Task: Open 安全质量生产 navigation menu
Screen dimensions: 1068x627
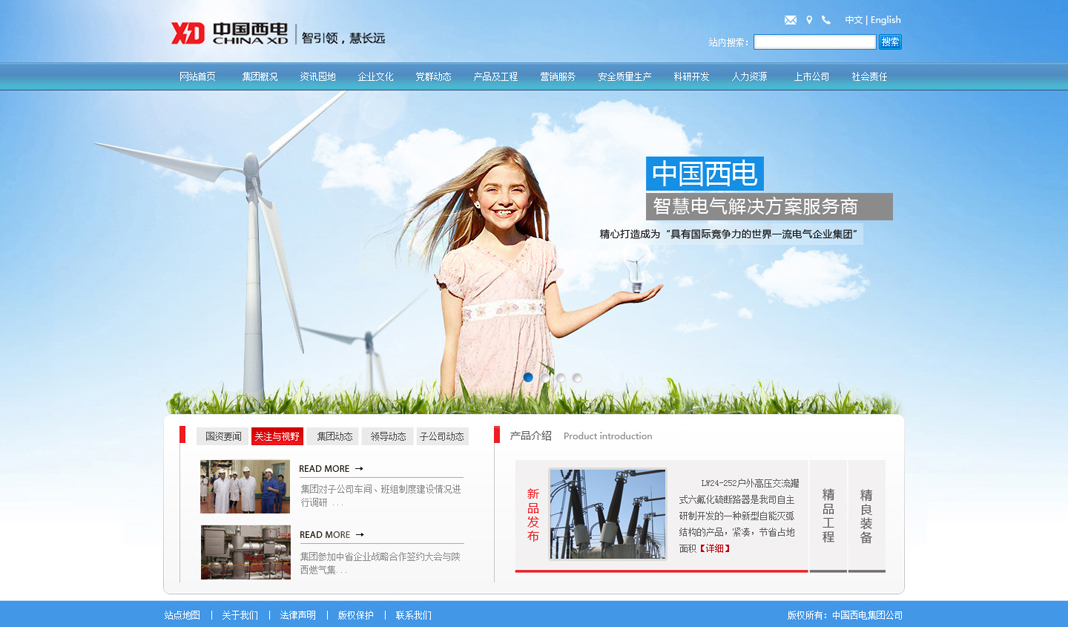Action: click(x=624, y=76)
